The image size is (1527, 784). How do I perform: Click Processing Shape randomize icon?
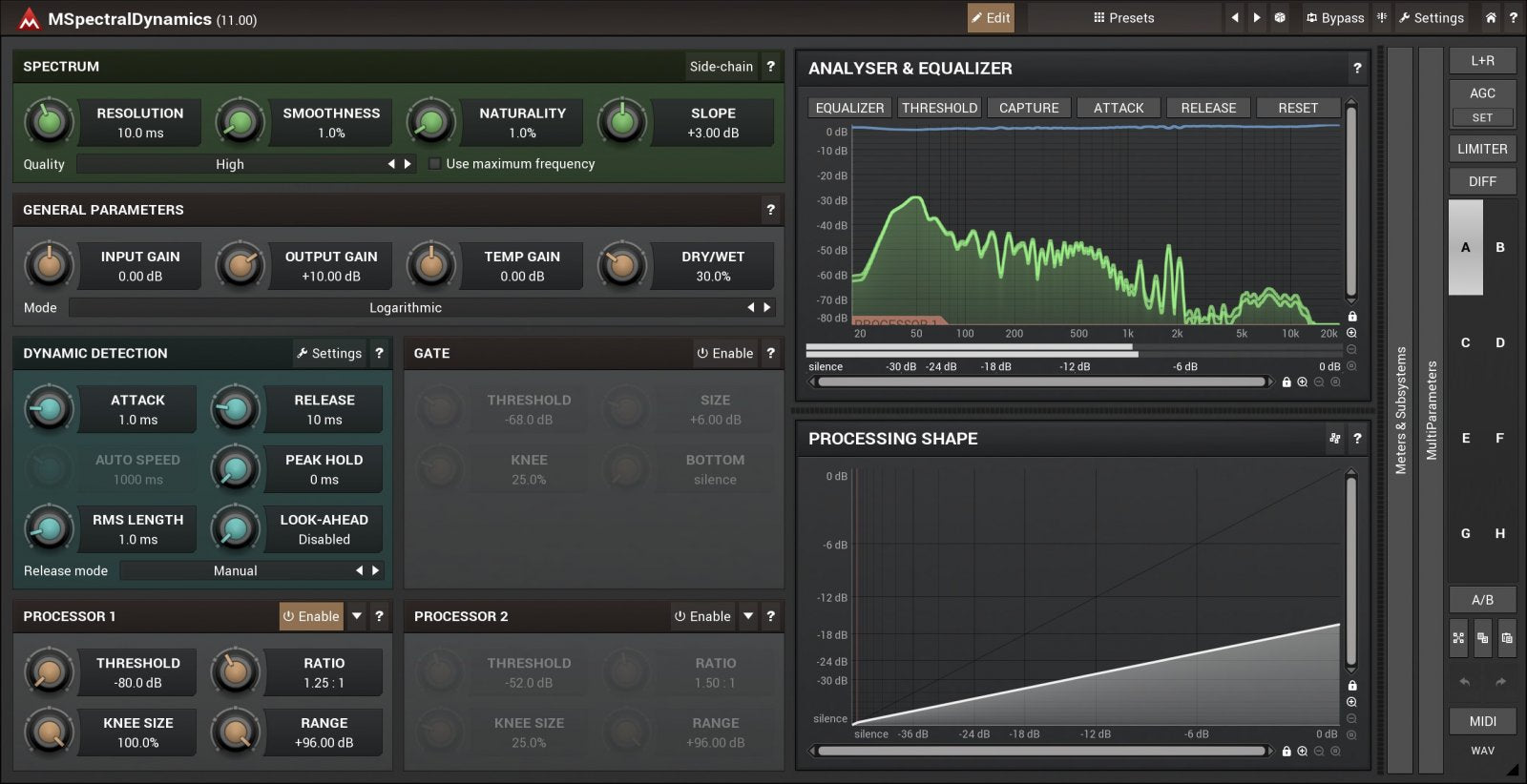(x=1334, y=439)
